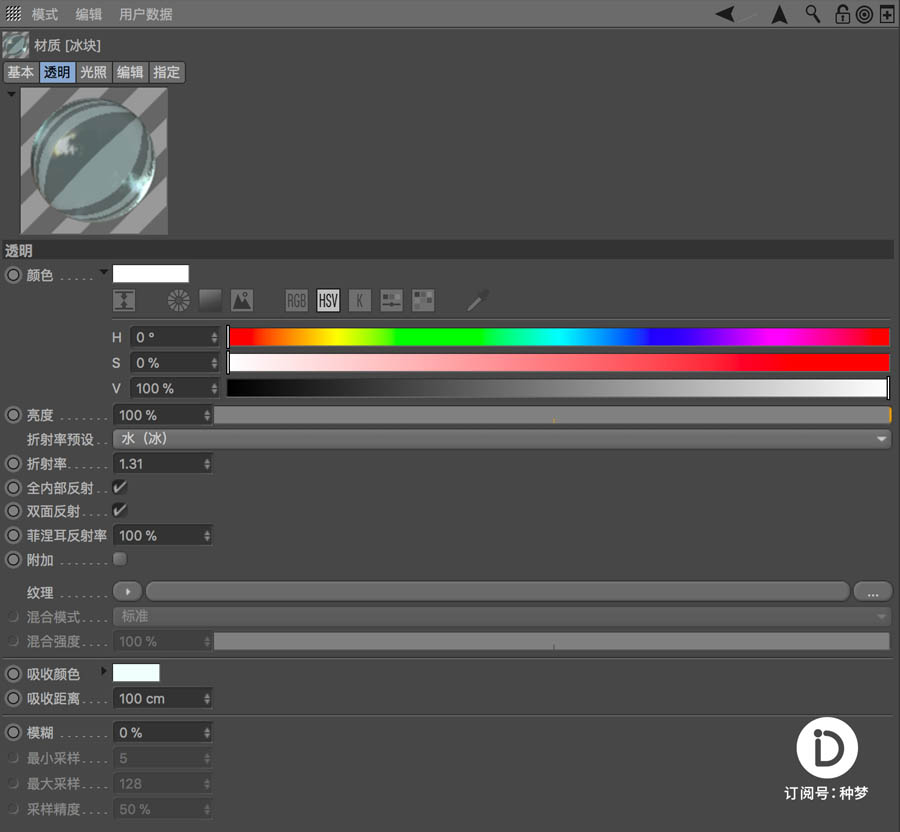Click the up arrow navigation icon
The height and width of the screenshot is (832, 900).
779,14
